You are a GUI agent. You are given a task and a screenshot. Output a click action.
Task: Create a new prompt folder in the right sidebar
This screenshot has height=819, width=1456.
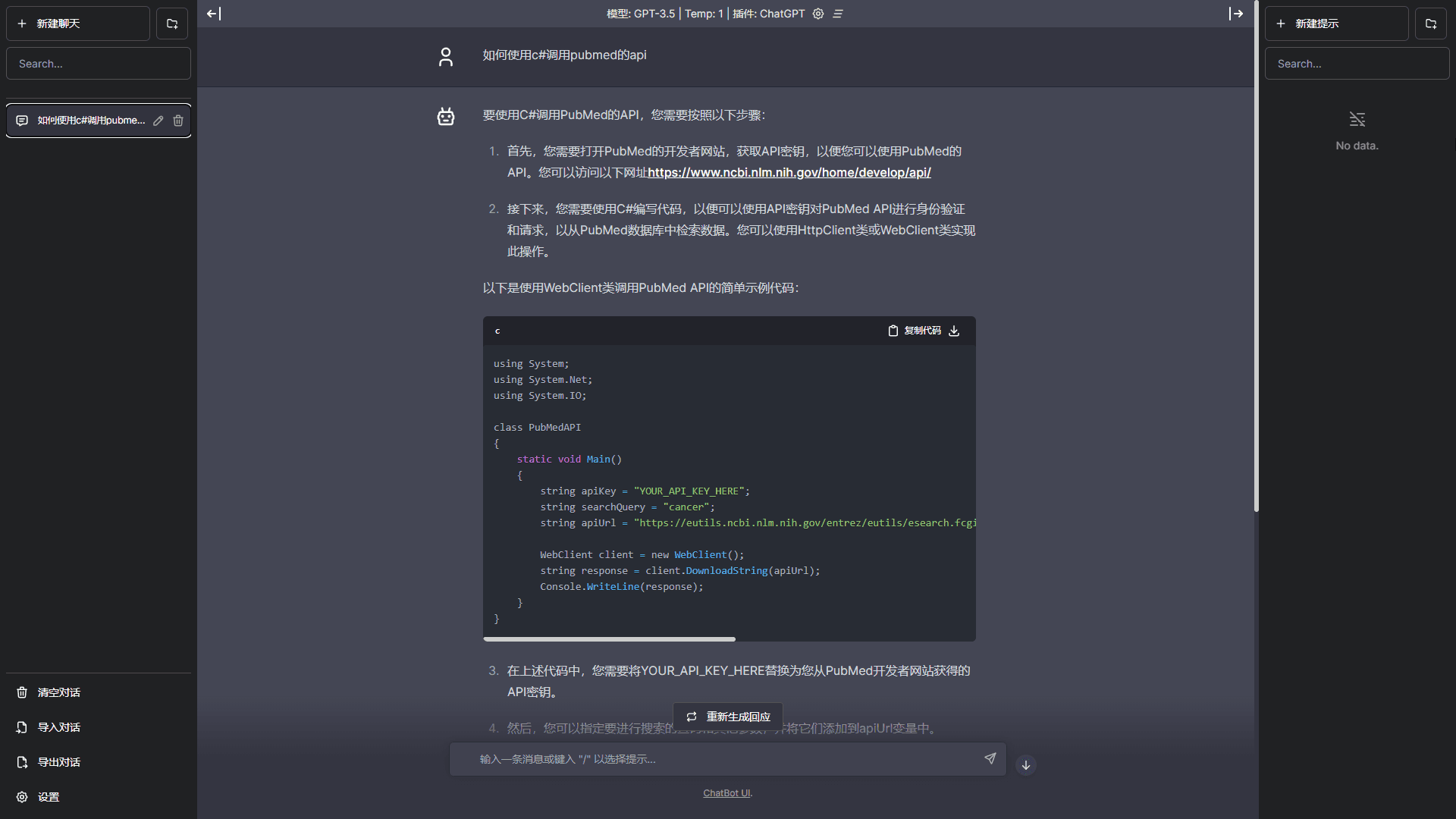point(1432,24)
